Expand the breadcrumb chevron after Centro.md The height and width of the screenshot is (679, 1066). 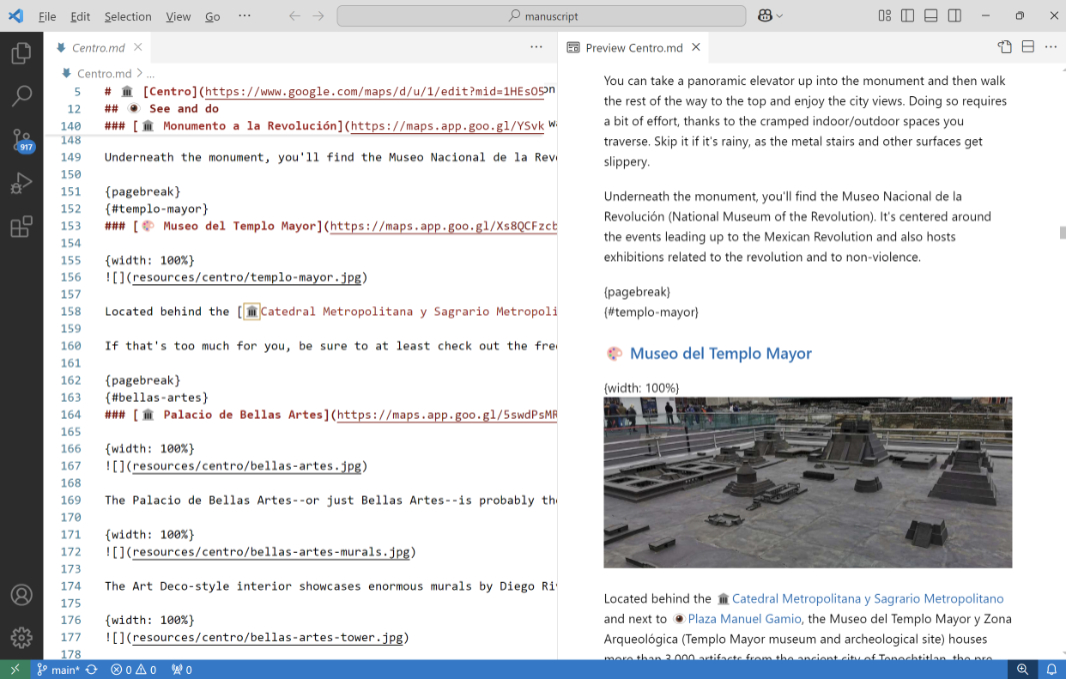point(139,73)
